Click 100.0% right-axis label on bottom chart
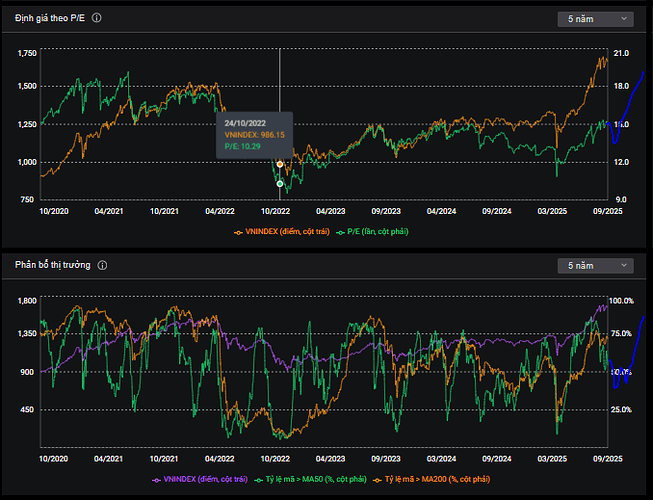The width and height of the screenshot is (653, 500). pos(623,300)
